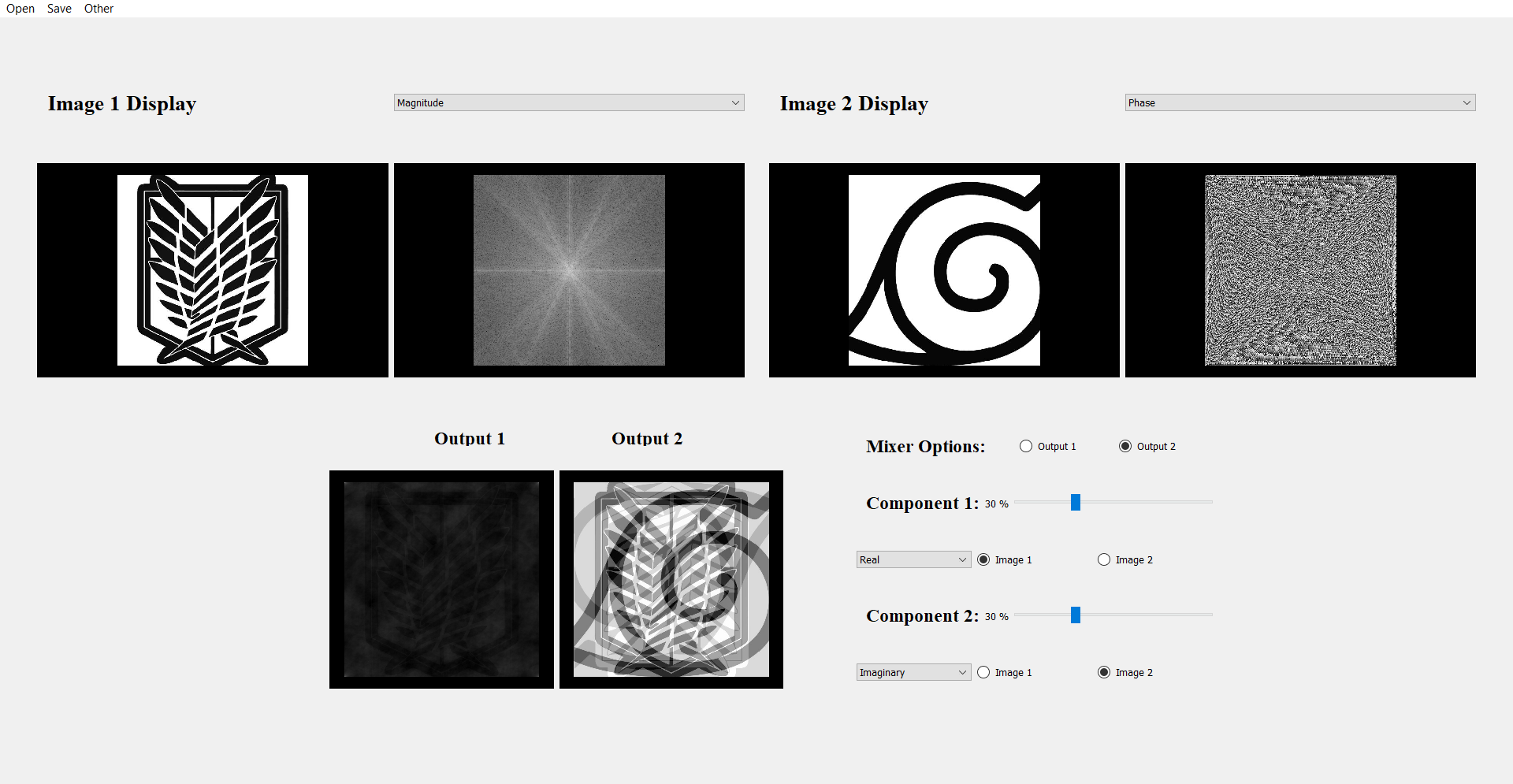Open the Open menu
This screenshot has width=1513, height=784.
pos(20,9)
